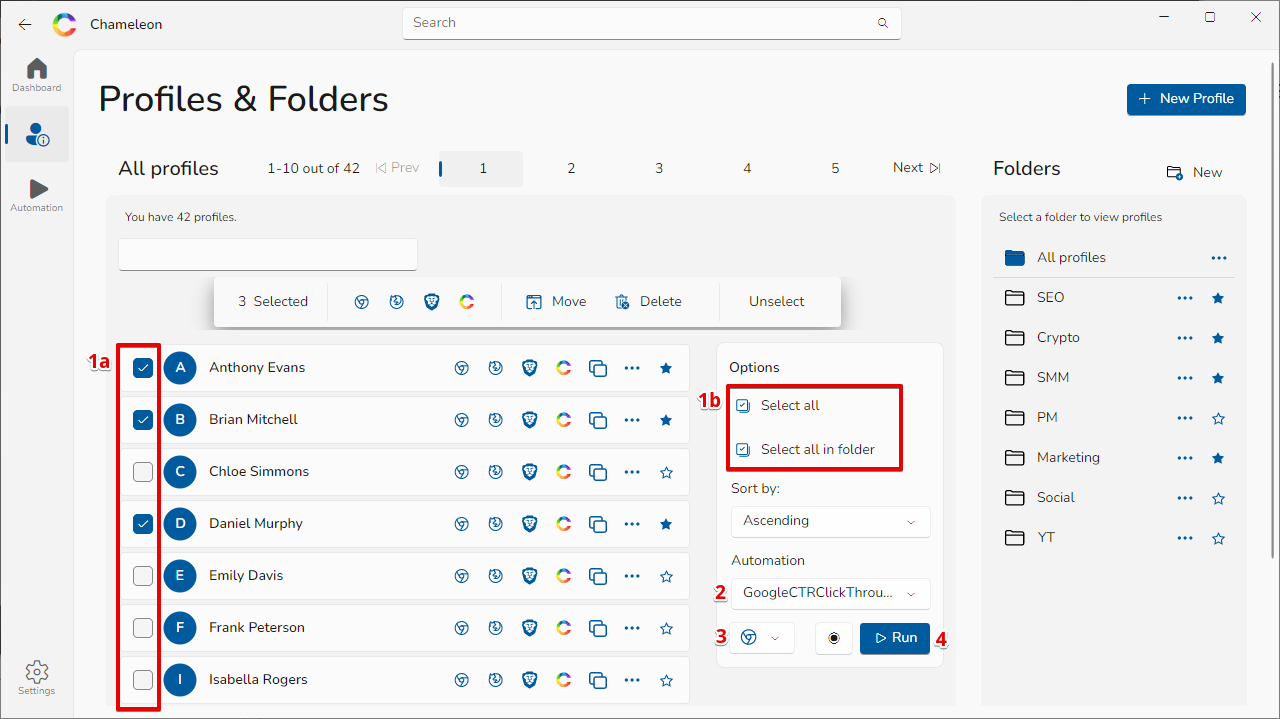1280x719 pixels.
Task: Click the top Search field
Action: click(652, 23)
